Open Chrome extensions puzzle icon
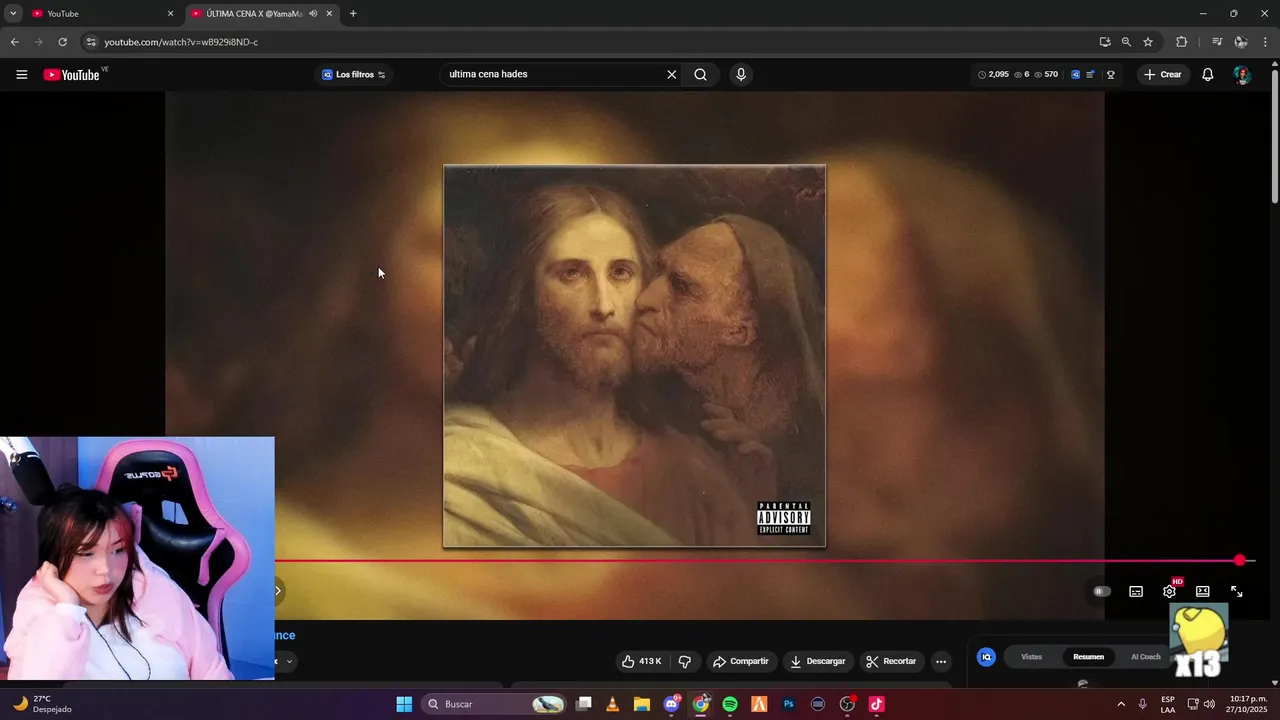This screenshot has height=720, width=1280. [x=1181, y=42]
